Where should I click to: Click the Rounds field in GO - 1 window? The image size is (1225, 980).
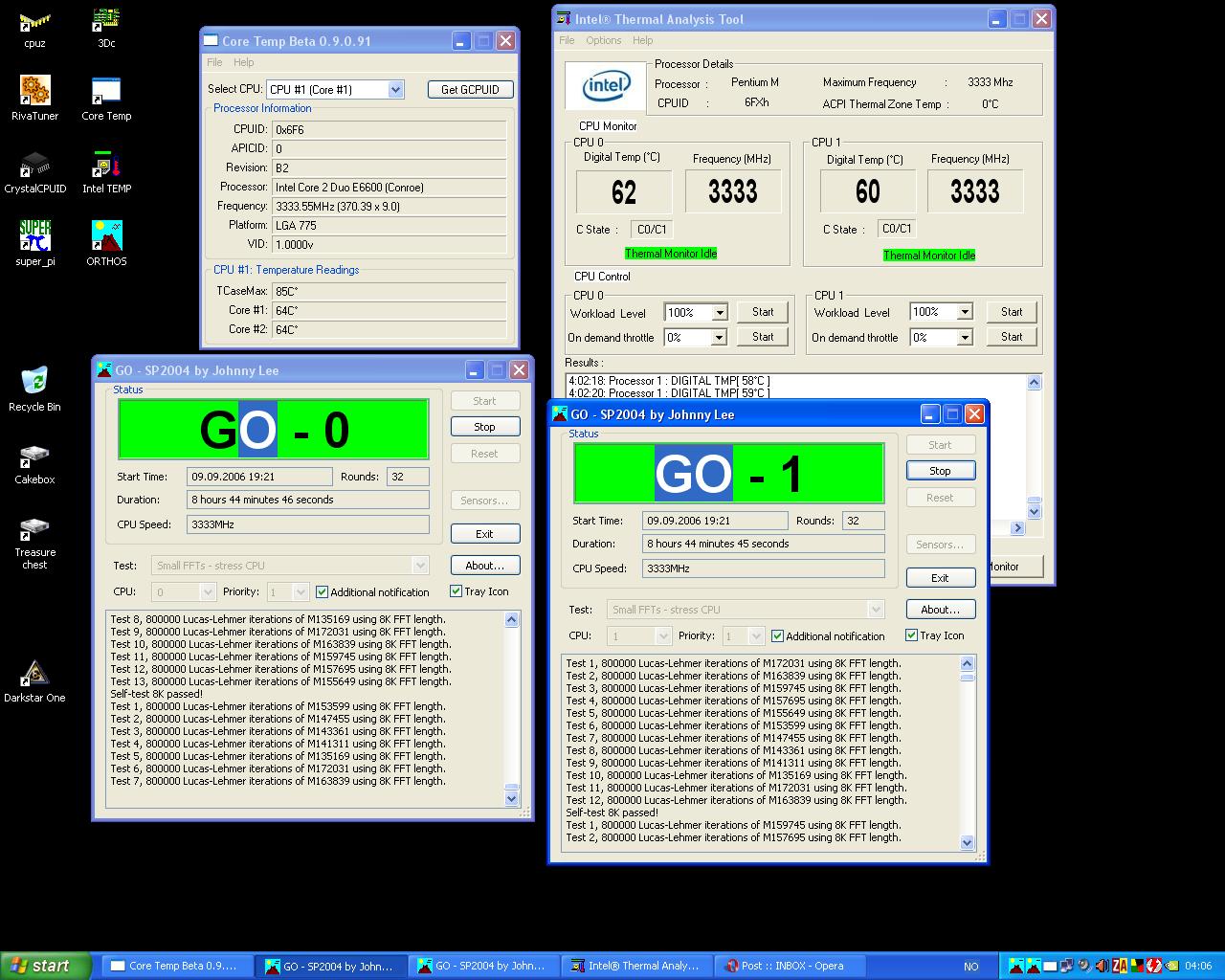click(x=863, y=521)
